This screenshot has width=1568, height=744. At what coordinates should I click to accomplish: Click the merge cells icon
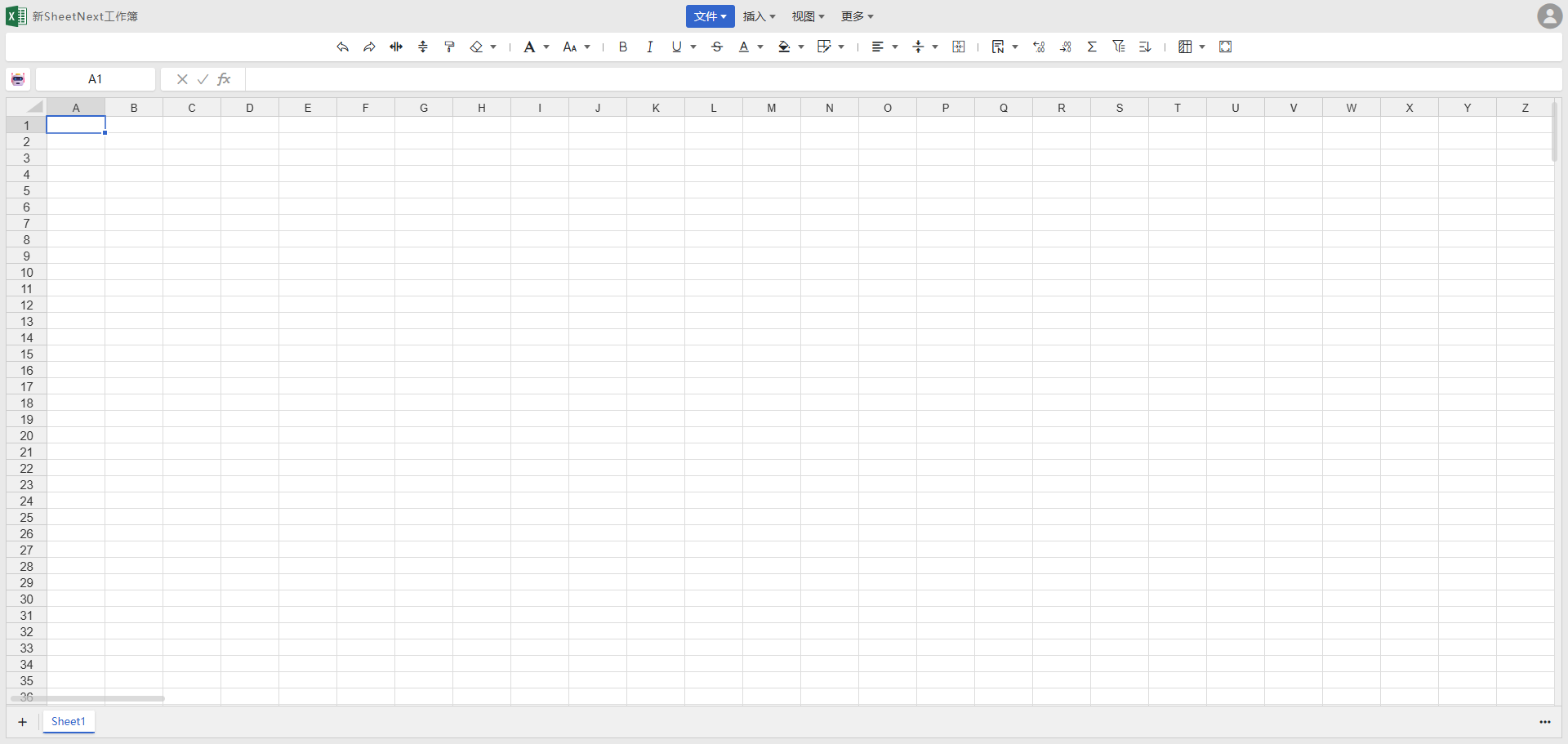click(x=959, y=47)
